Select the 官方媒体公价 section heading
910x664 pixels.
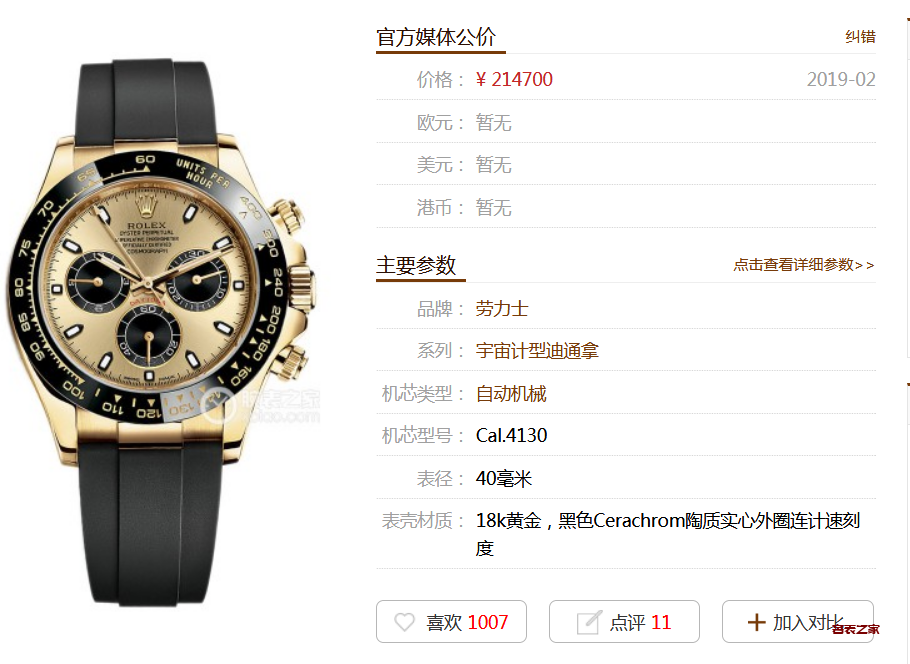coord(436,37)
